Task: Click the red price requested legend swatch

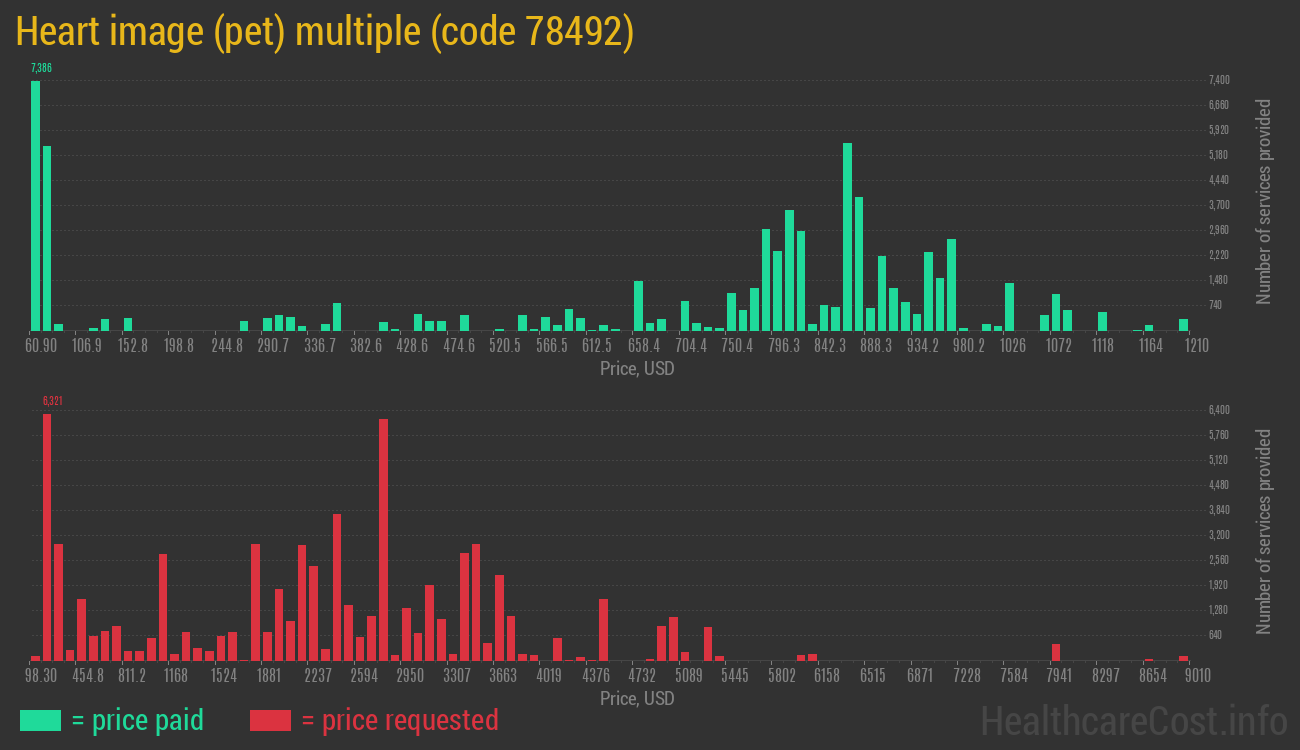Action: pos(270,720)
